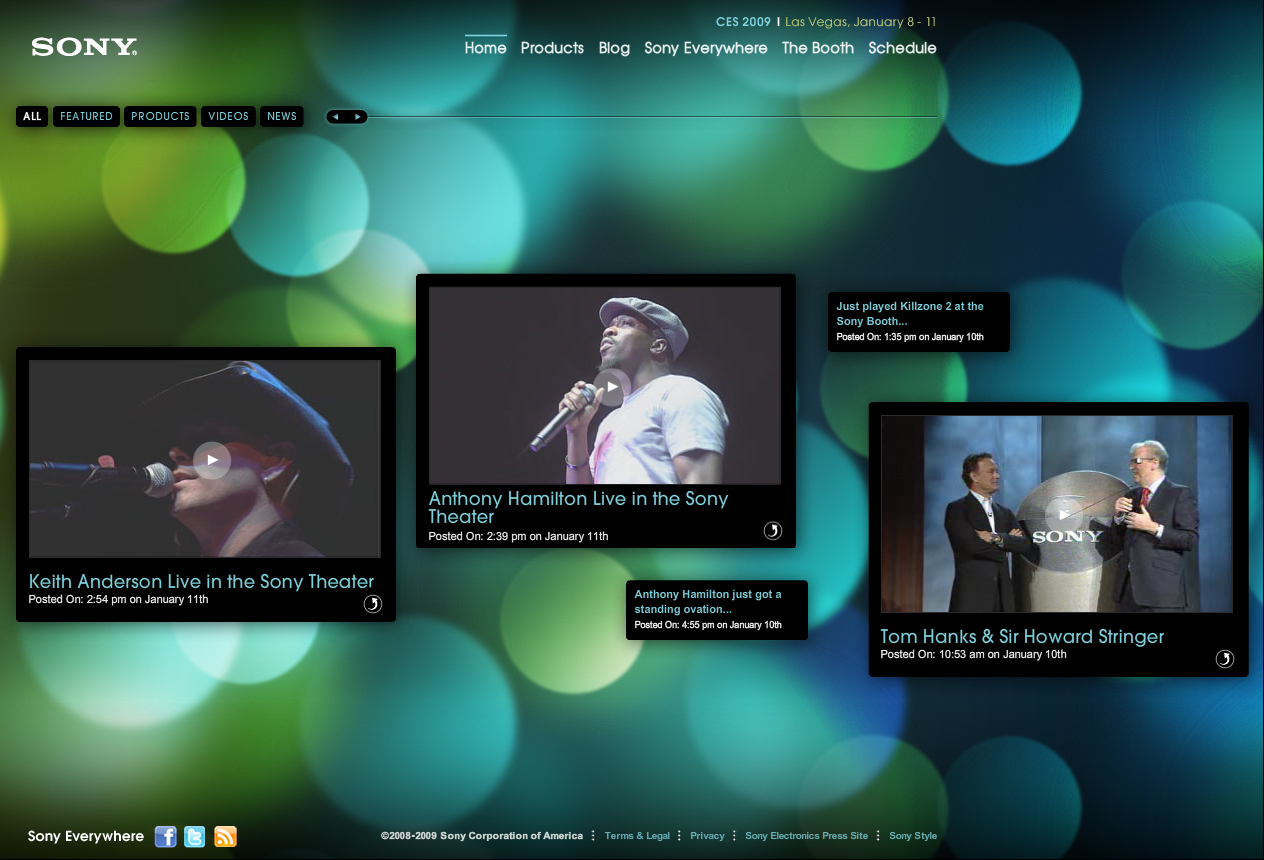Click 'Posted On: 4:55 pm on January 10th'
Screen dimensions: 1264x860
tap(708, 625)
